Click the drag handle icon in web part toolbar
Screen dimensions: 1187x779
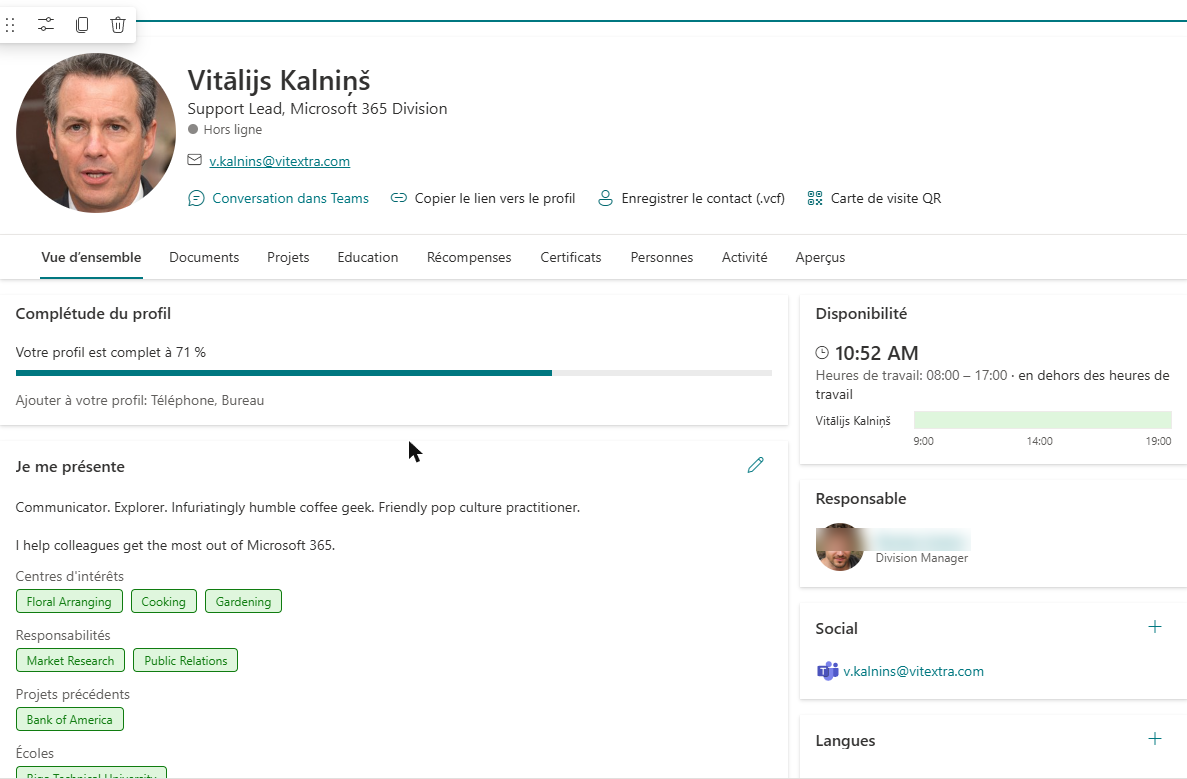point(10,25)
